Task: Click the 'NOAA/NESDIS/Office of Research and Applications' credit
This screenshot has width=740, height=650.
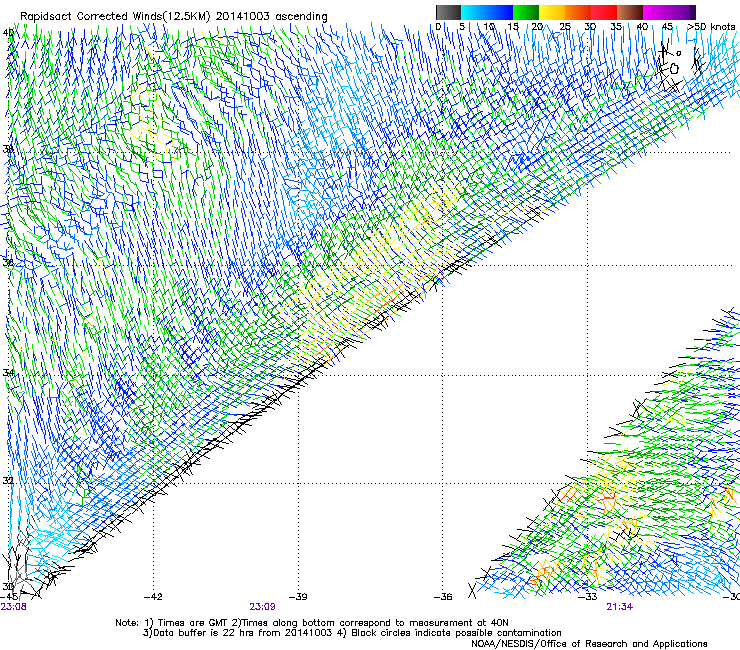Action: (589, 644)
